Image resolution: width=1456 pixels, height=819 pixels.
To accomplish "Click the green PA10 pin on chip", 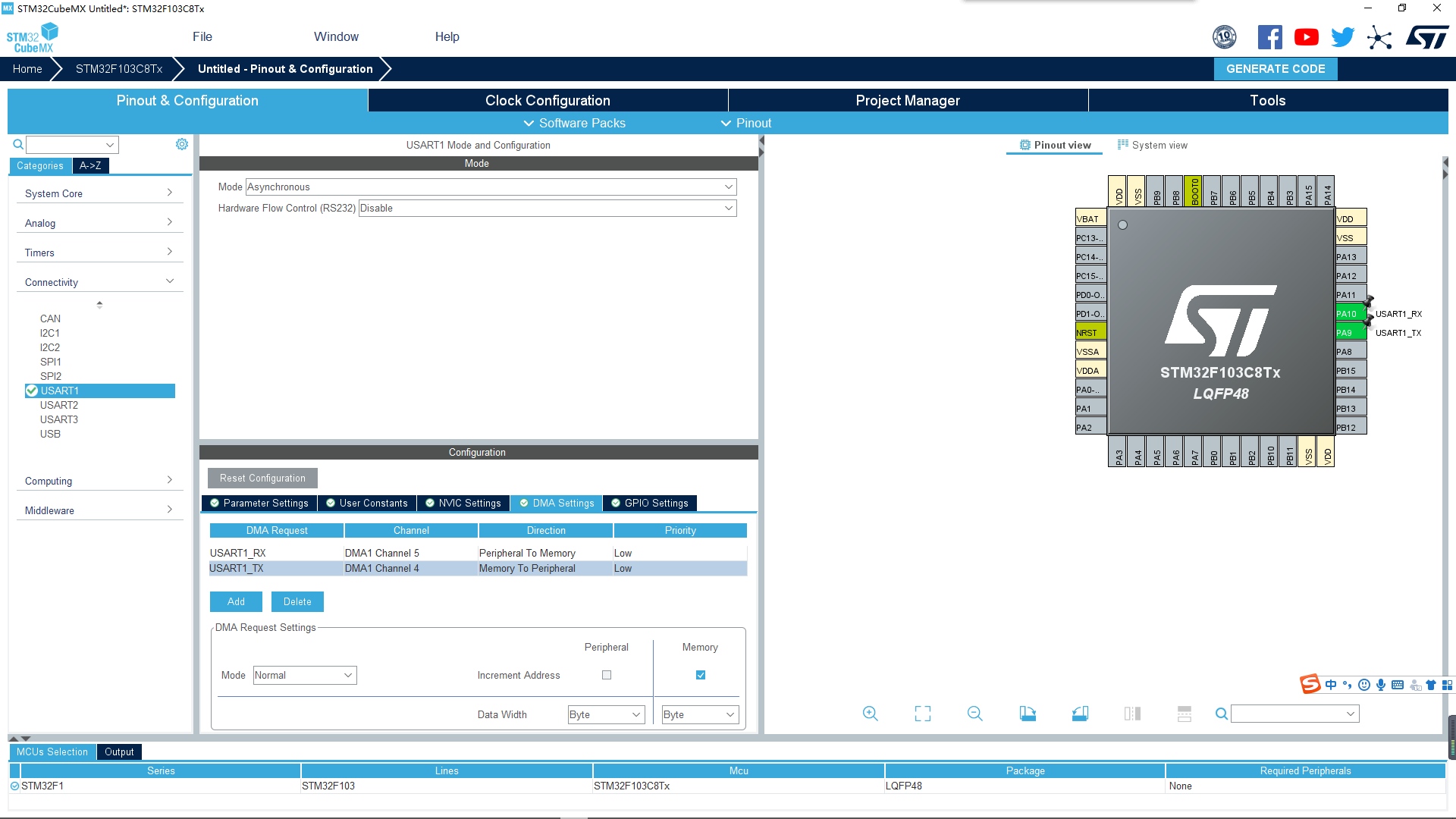I will (1349, 313).
